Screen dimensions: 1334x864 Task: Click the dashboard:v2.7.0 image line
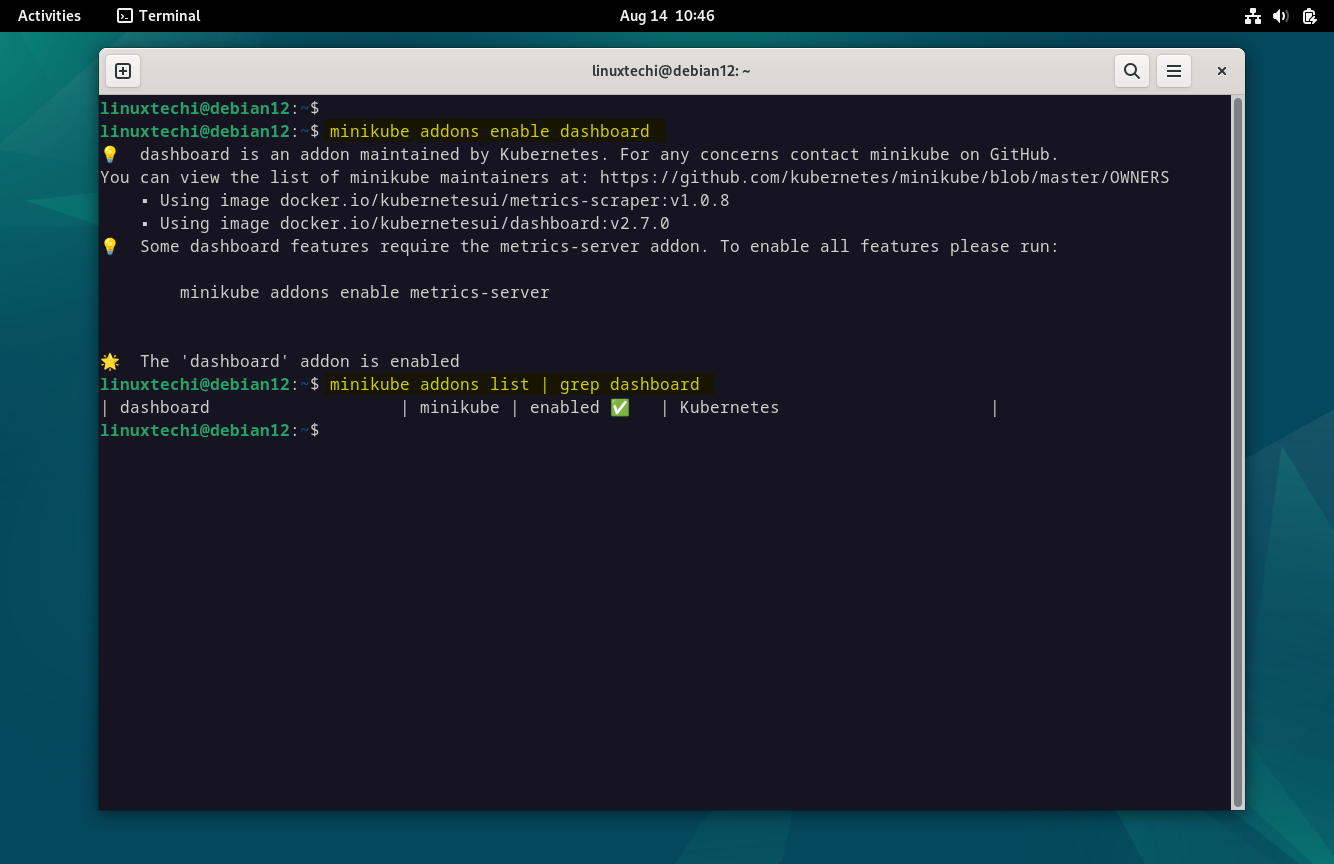click(405, 223)
